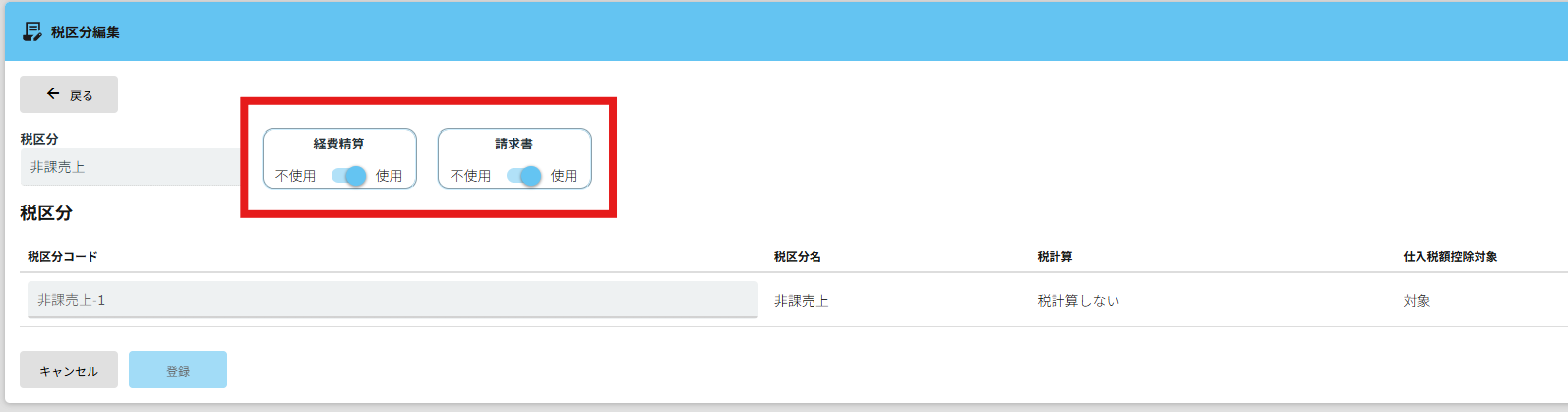
Task: Select 使用 label under 請求書
Action: pos(564,176)
